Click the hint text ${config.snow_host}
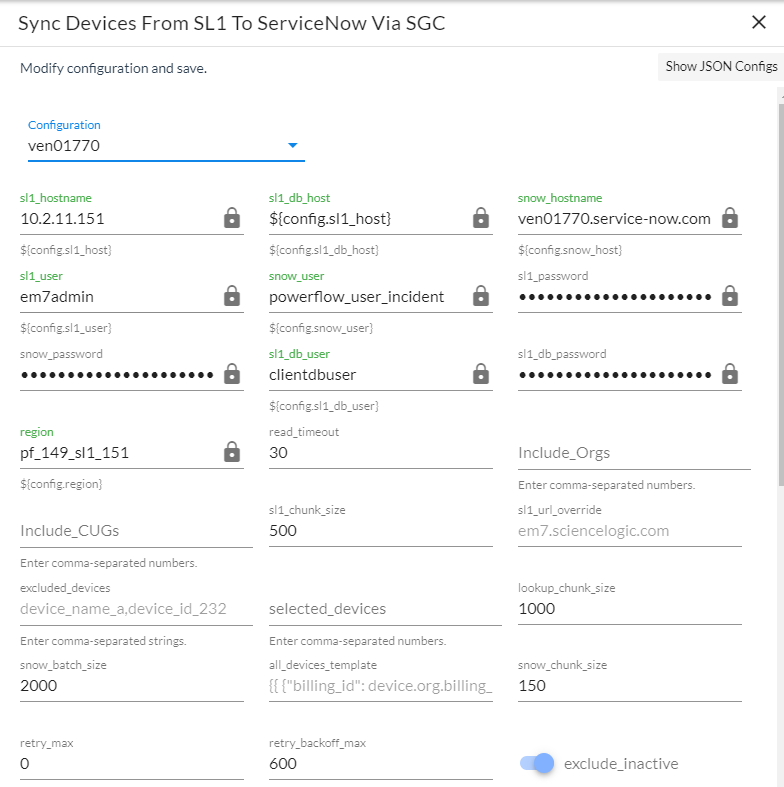This screenshot has height=787, width=784. 570,250
